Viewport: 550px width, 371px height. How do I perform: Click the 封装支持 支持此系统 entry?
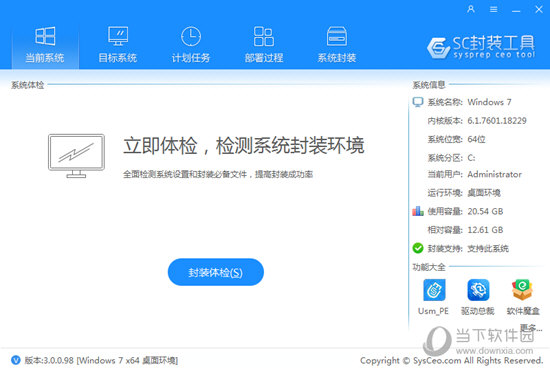click(468, 249)
